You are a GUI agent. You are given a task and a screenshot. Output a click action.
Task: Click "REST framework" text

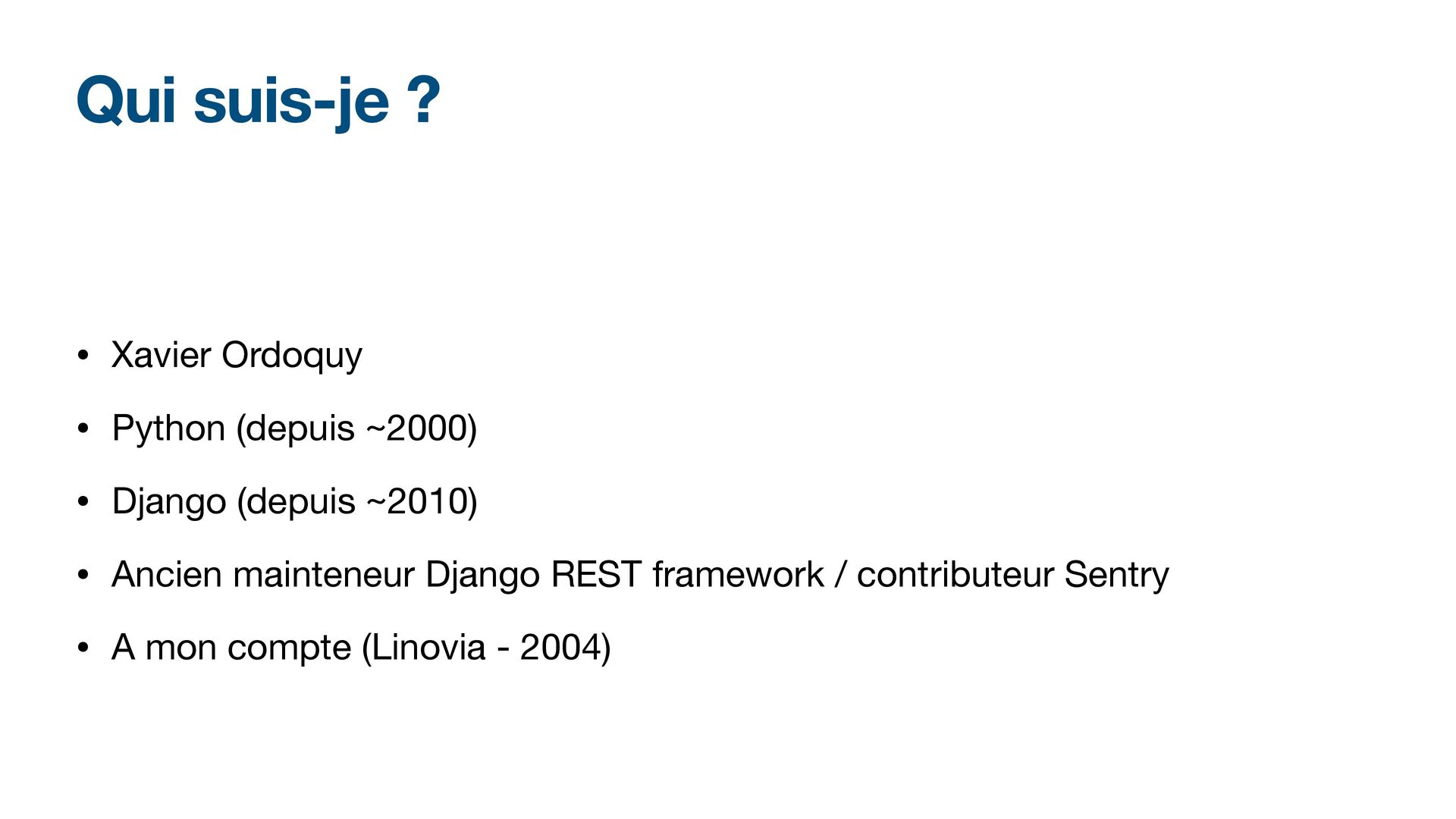(686, 574)
